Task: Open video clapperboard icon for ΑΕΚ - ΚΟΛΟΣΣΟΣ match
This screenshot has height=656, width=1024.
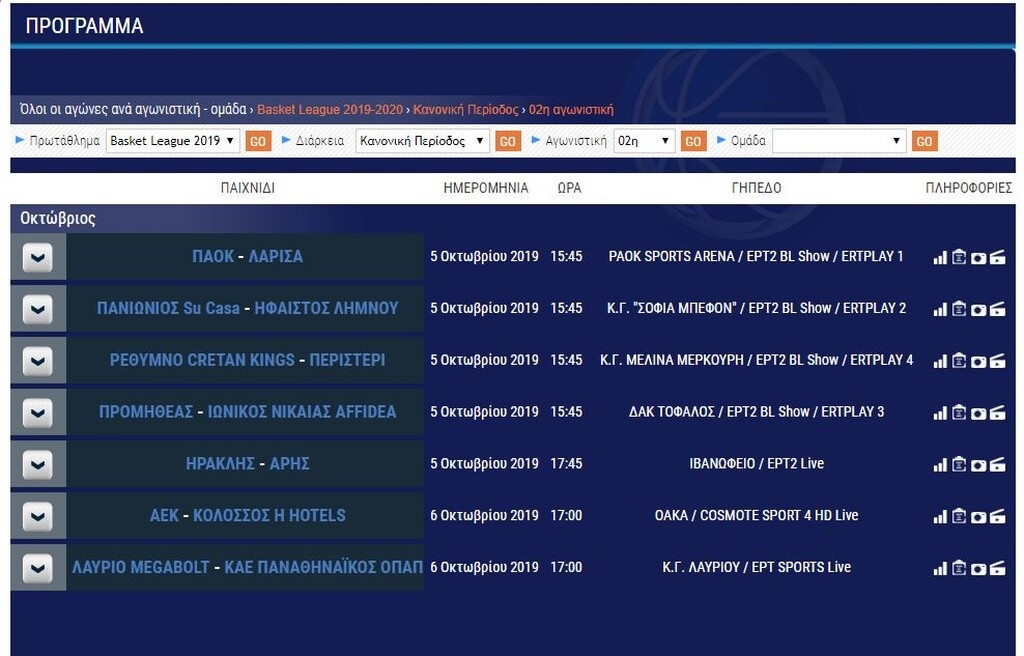Action: click(x=997, y=517)
